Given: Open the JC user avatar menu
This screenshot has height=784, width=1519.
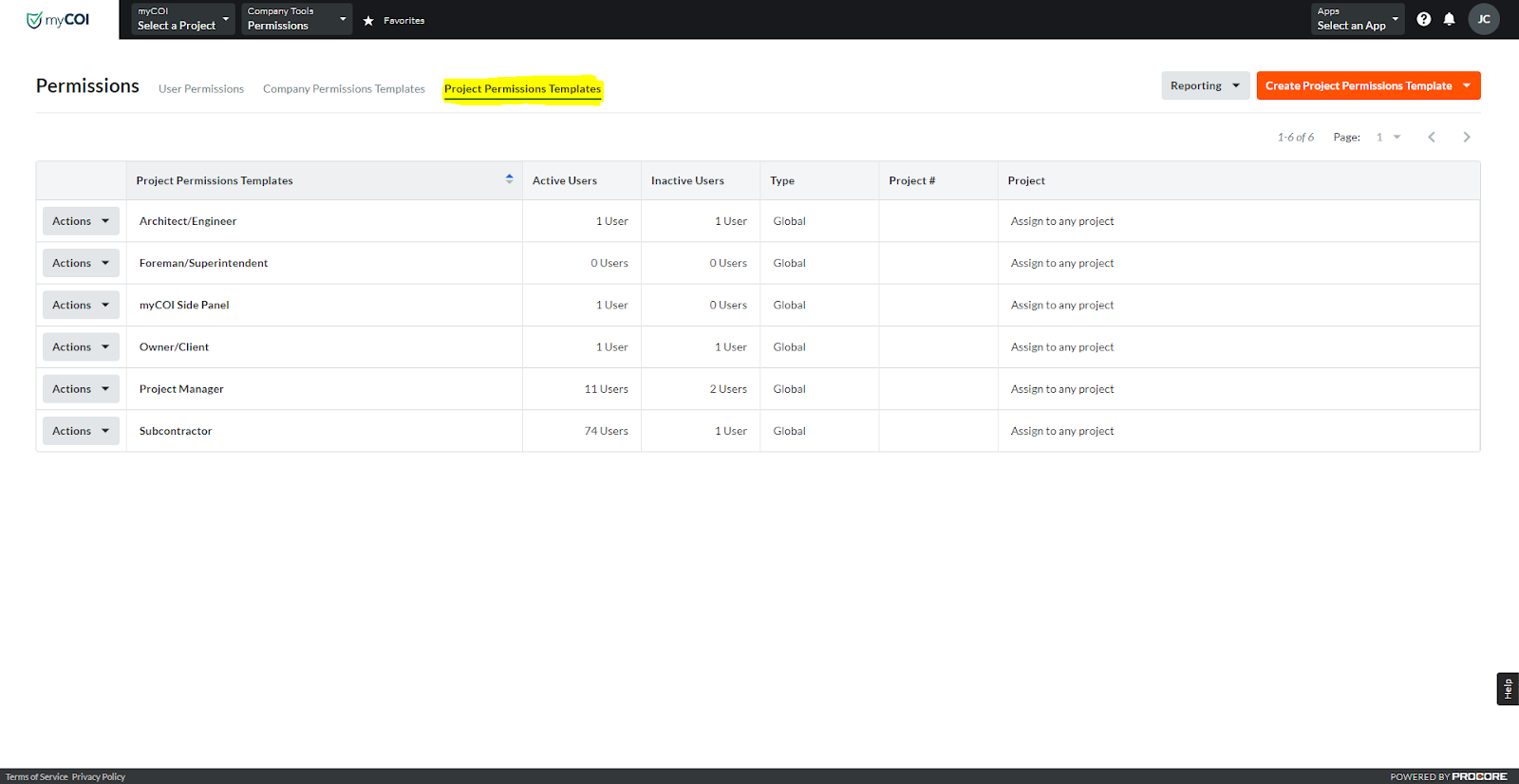Looking at the screenshot, I should 1483,19.
